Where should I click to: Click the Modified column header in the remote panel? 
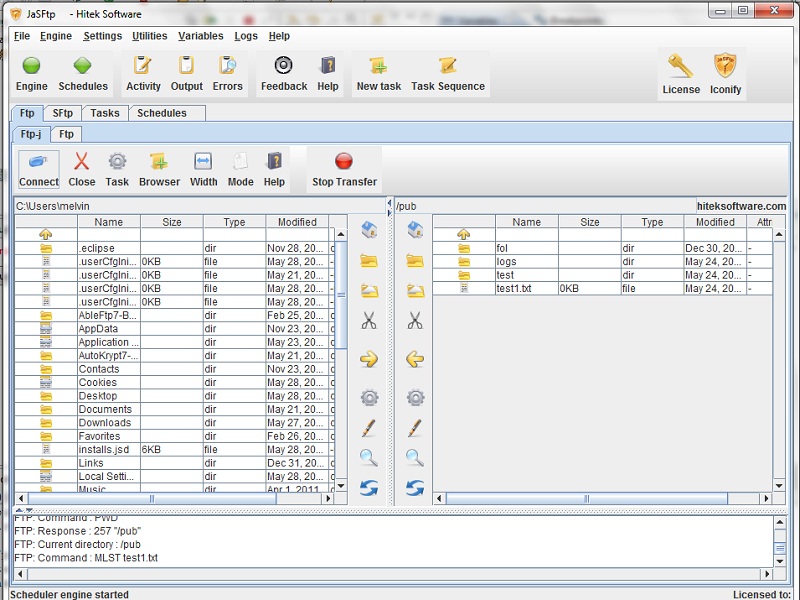coord(715,222)
